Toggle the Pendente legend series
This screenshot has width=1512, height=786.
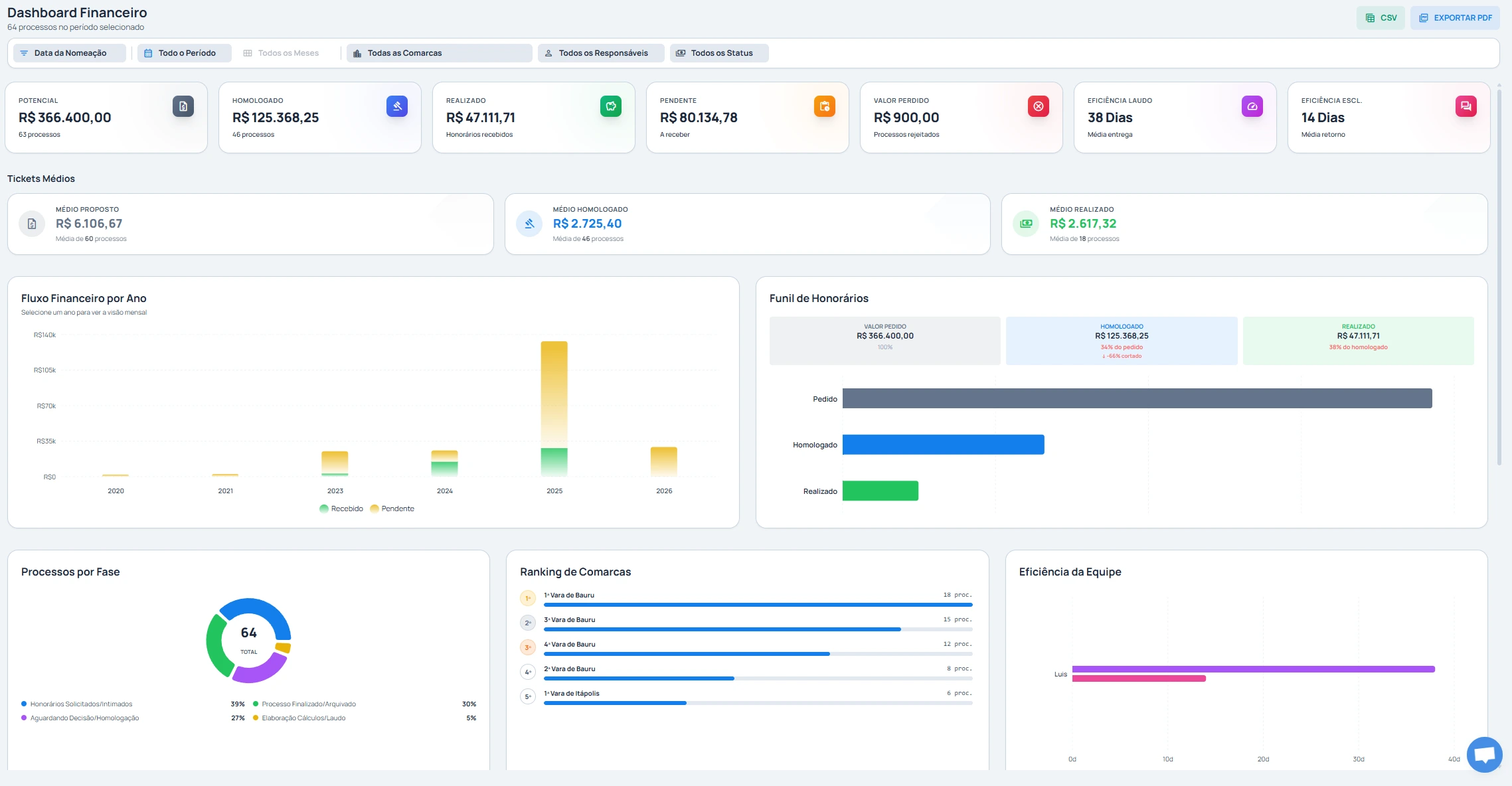click(392, 509)
